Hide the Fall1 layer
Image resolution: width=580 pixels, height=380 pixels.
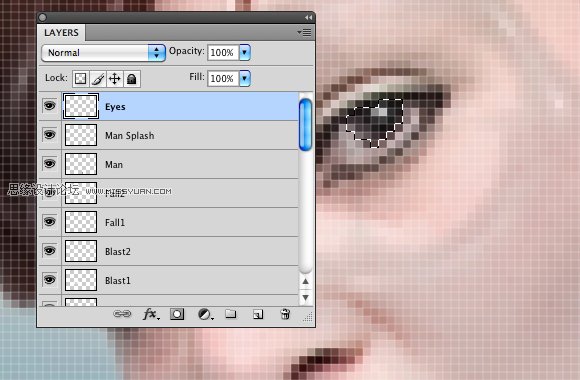click(50, 222)
